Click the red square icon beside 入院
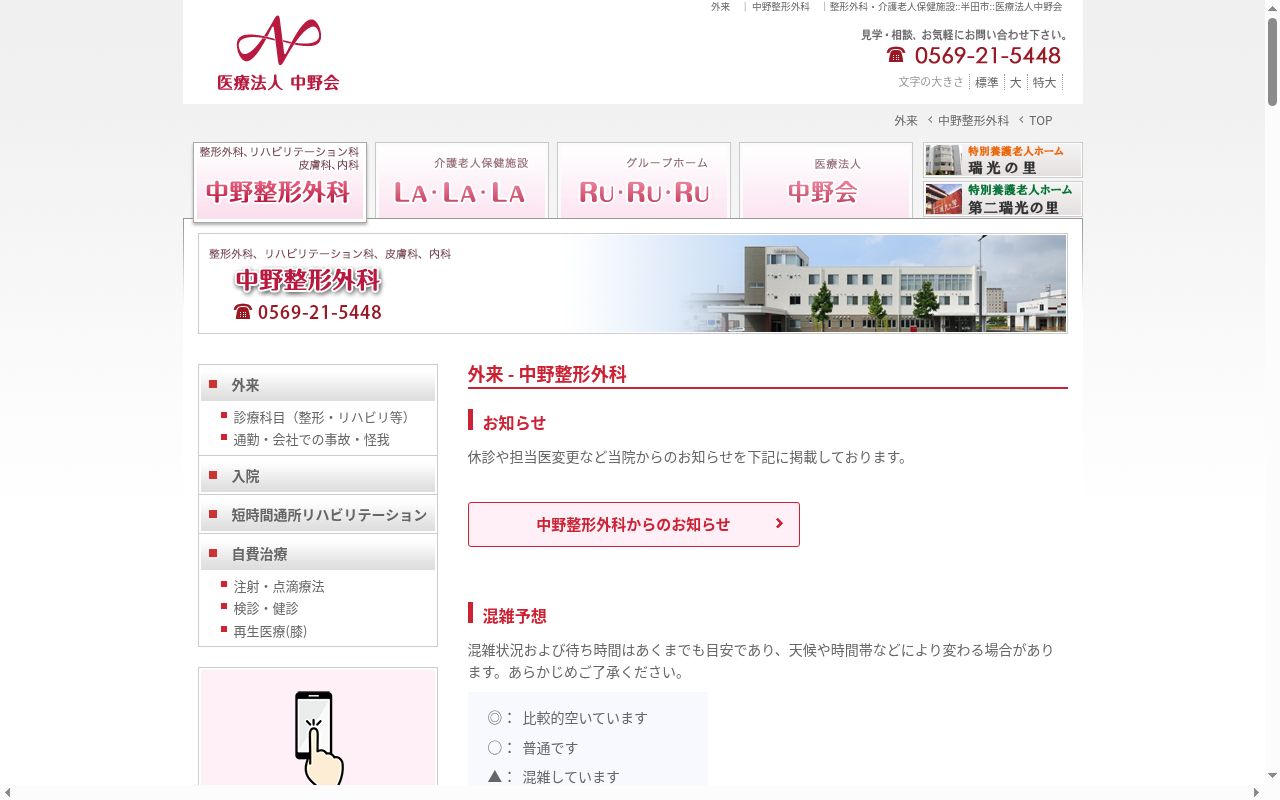 pyautogui.click(x=213, y=475)
